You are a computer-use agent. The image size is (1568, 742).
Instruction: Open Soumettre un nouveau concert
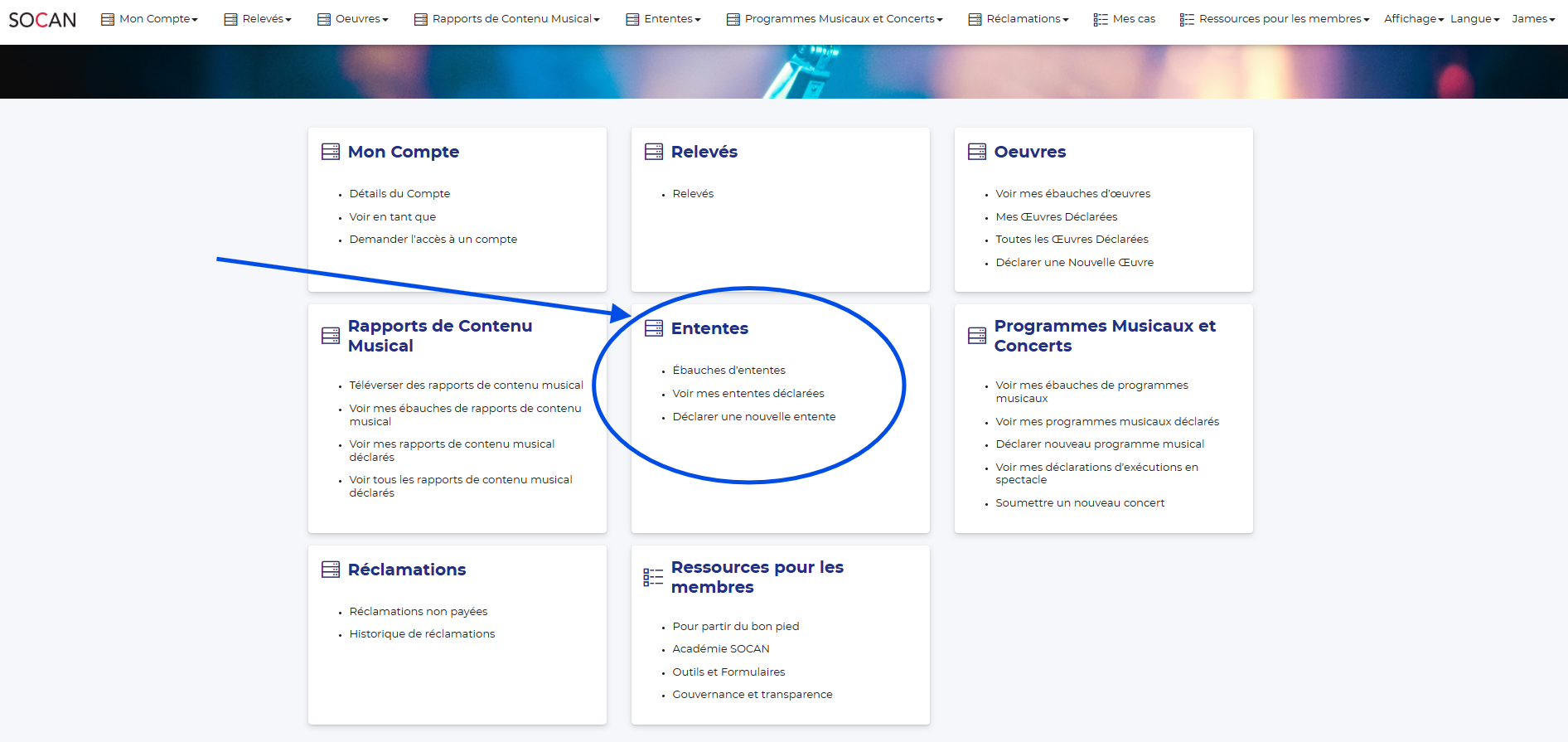(1080, 503)
